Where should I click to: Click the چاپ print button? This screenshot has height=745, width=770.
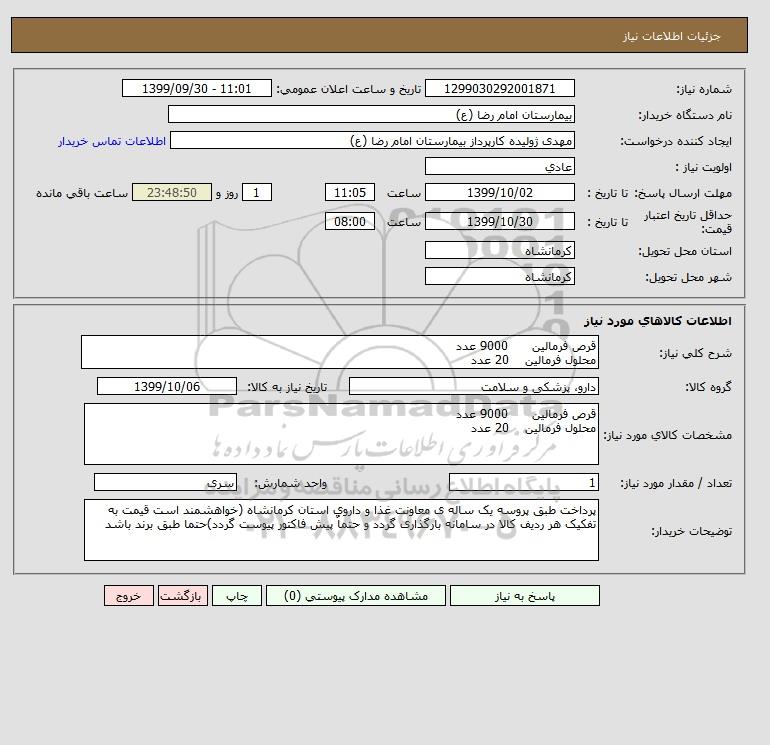237,596
